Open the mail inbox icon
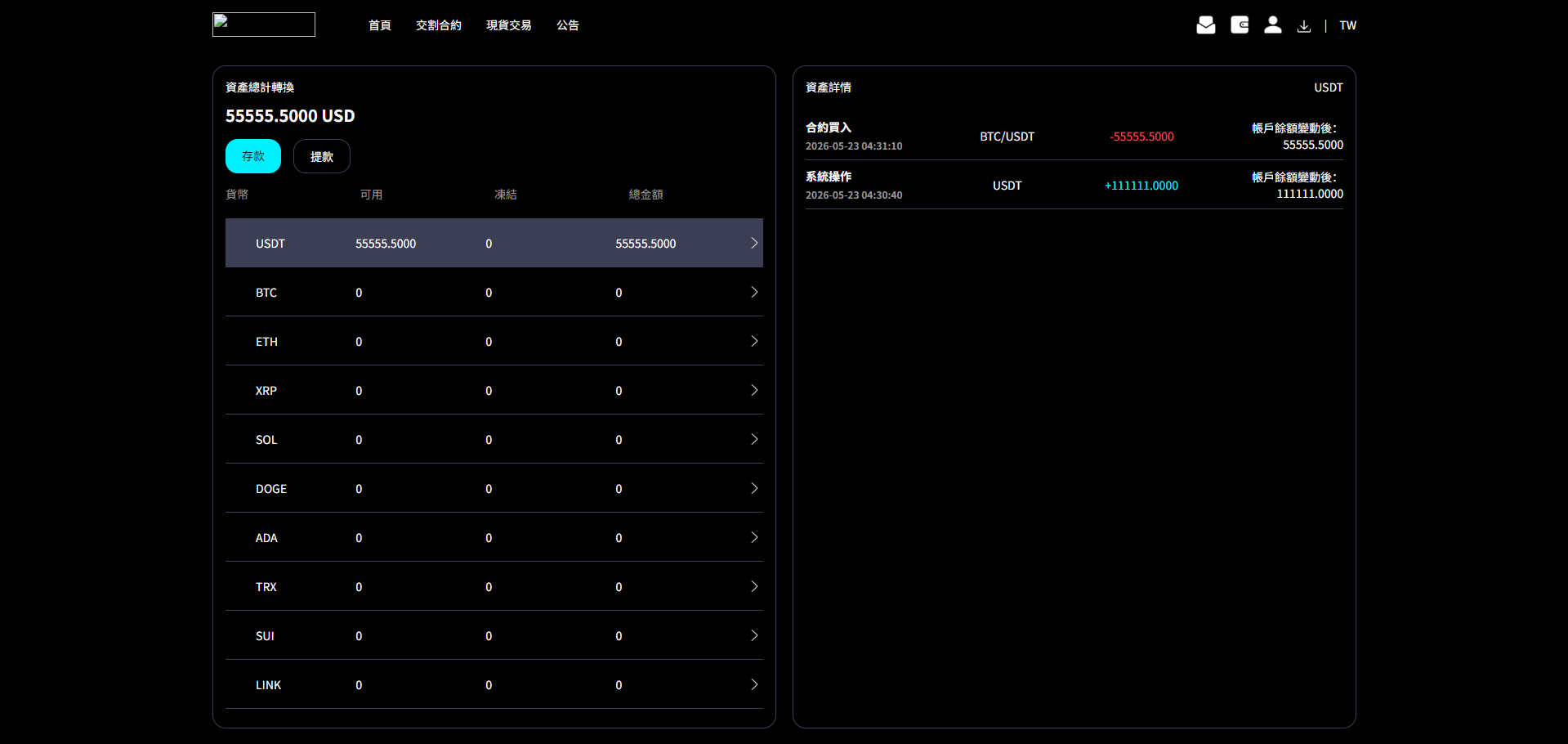The image size is (1568, 744). pyautogui.click(x=1205, y=25)
